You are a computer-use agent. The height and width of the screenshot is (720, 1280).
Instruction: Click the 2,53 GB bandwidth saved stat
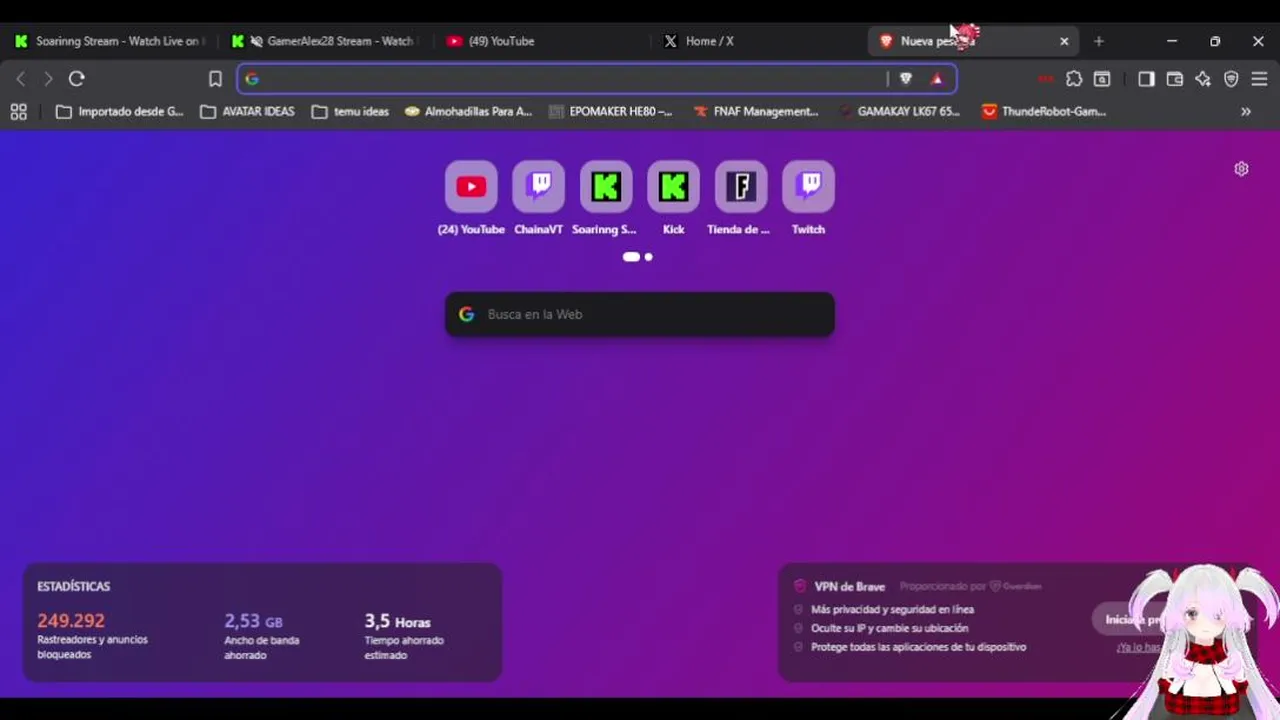[x=253, y=621]
